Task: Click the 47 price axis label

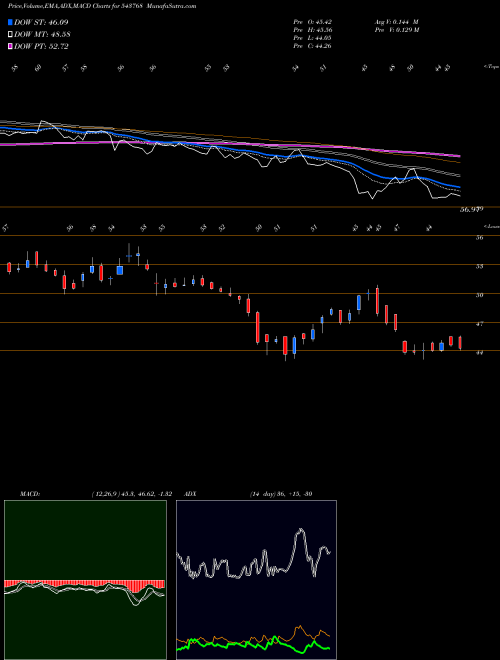Action: (479, 324)
